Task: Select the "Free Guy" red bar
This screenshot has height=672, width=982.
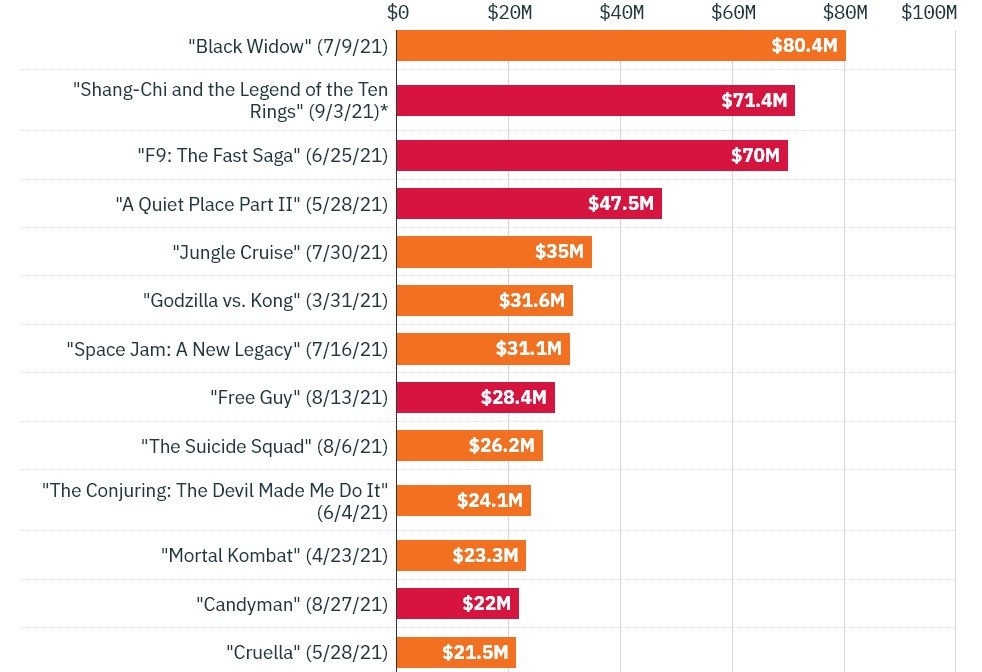Action: pyautogui.click(x=475, y=397)
